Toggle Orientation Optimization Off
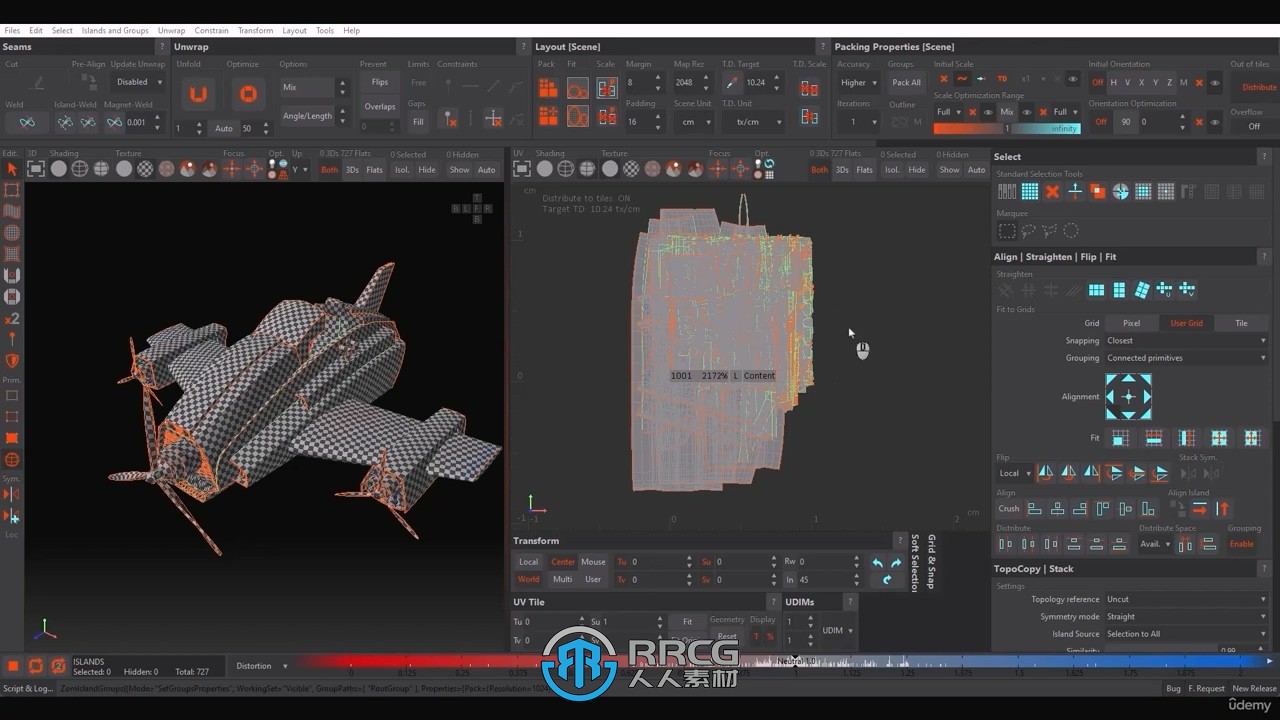This screenshot has width=1280, height=720. pos(1101,122)
